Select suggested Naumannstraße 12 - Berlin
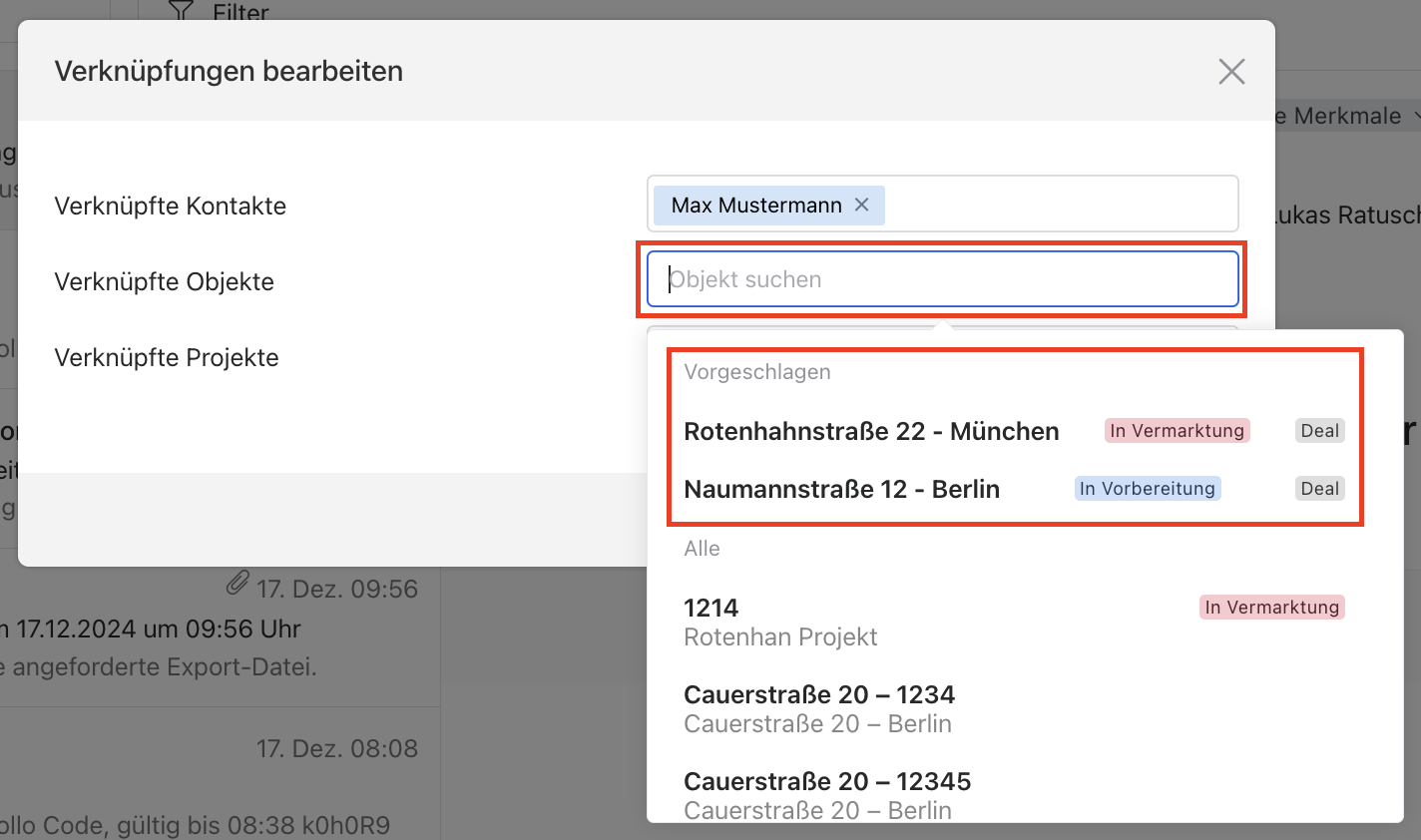 (x=841, y=489)
